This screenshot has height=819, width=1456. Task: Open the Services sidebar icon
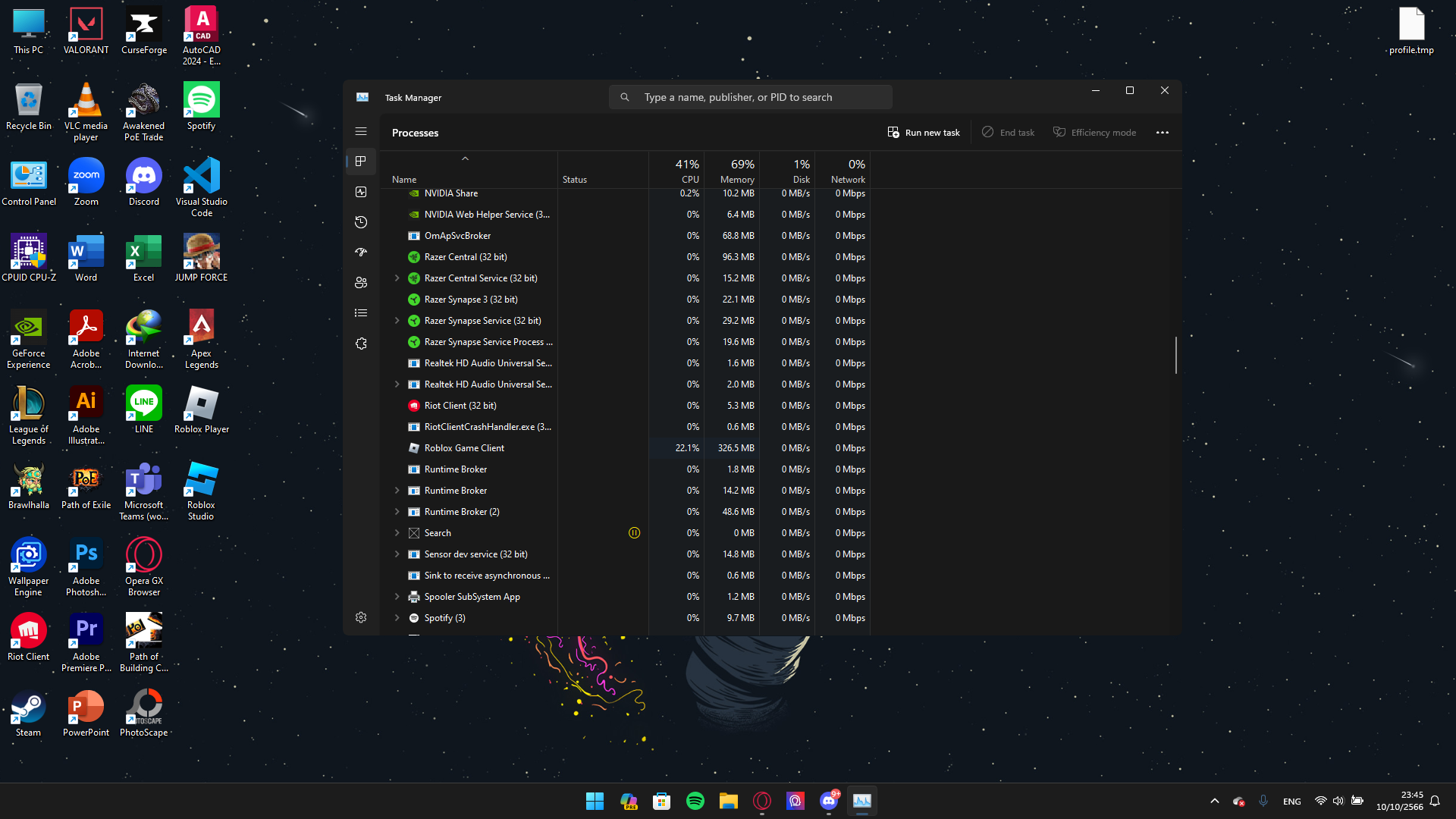point(361,344)
